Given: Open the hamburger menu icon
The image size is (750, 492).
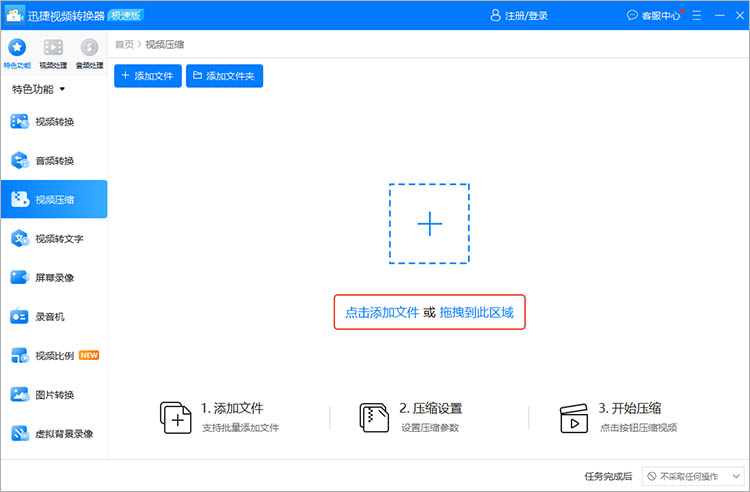Looking at the screenshot, I should [x=696, y=15].
